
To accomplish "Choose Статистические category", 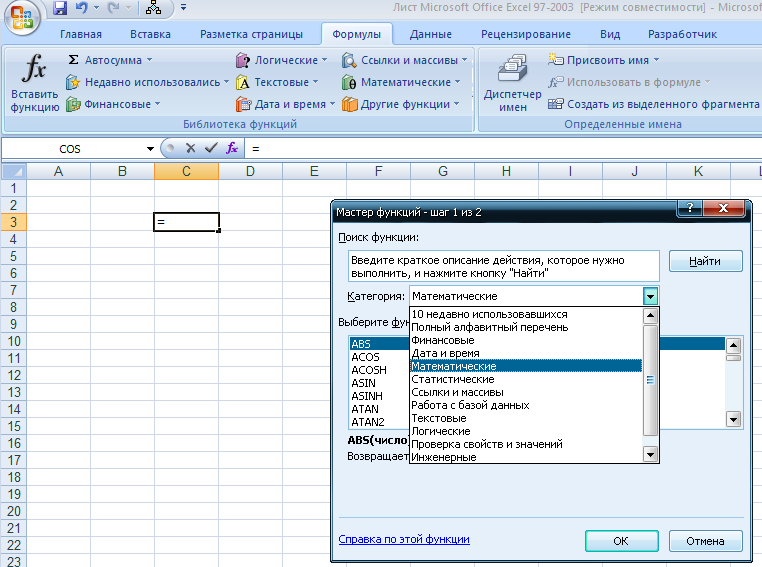I will pyautogui.click(x=526, y=379).
